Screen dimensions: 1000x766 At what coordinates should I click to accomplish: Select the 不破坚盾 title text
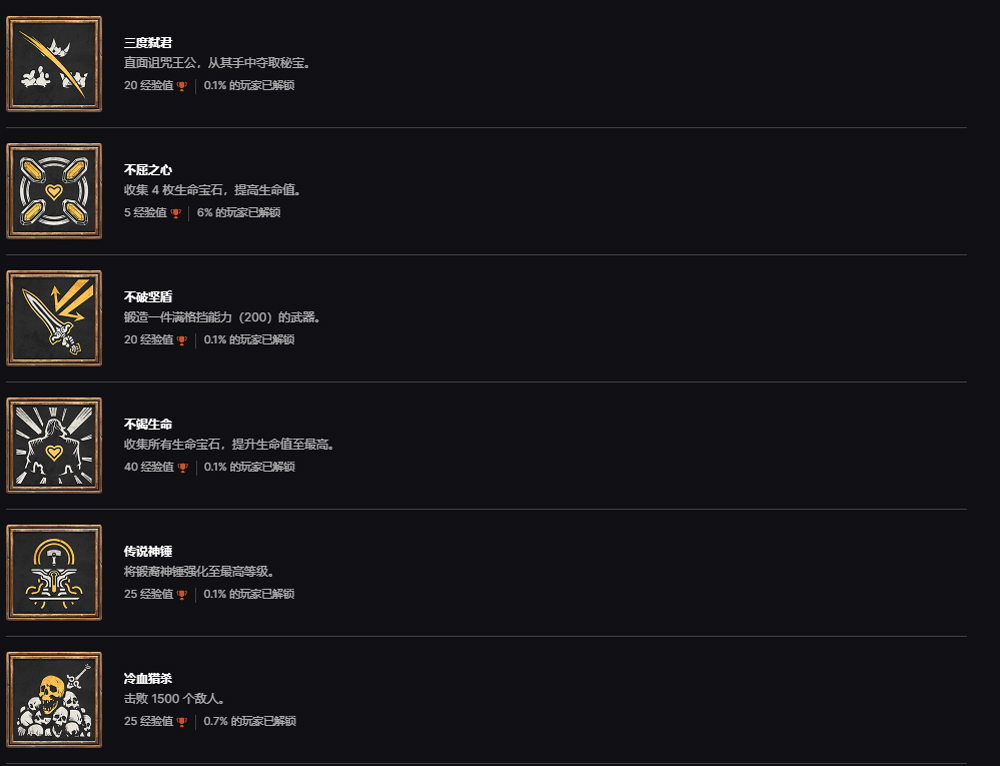(148, 297)
